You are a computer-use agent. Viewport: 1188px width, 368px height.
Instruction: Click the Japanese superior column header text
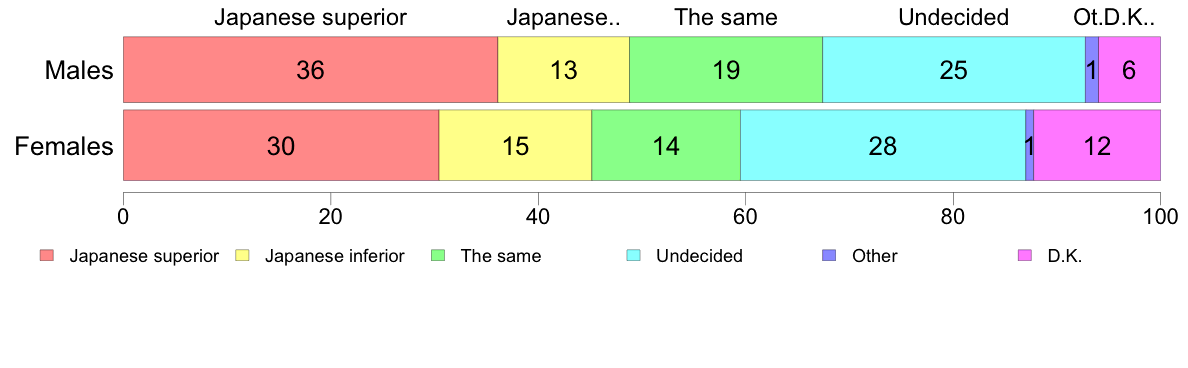pos(311,18)
